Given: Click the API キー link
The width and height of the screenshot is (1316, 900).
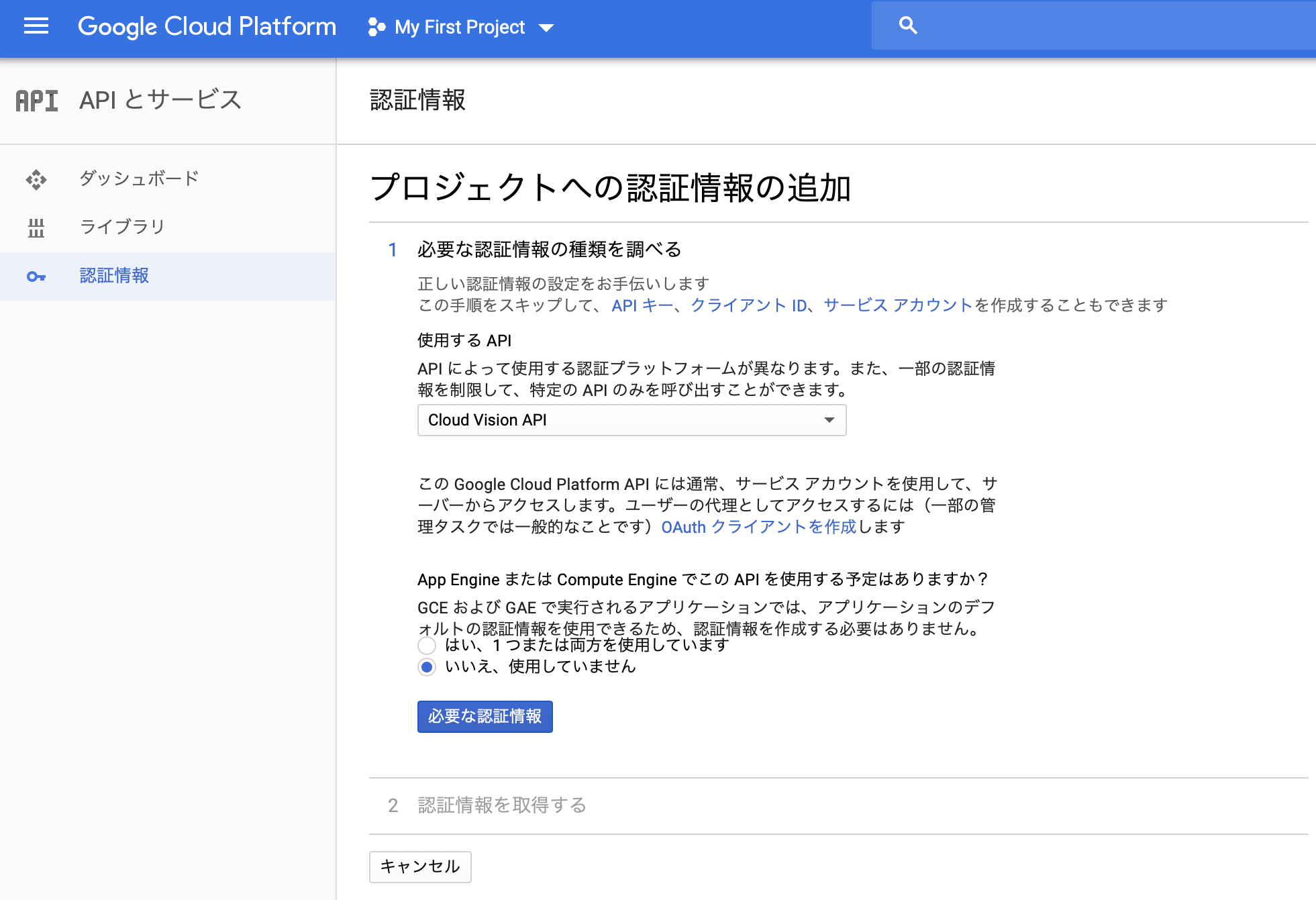Looking at the screenshot, I should click(640, 305).
